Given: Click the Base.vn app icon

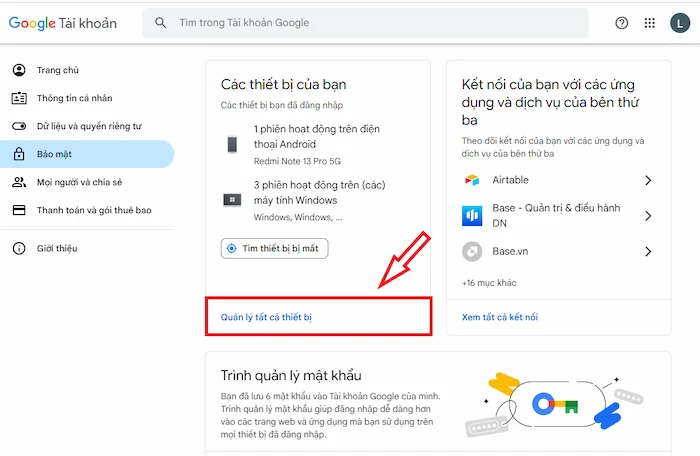Looking at the screenshot, I should (472, 251).
